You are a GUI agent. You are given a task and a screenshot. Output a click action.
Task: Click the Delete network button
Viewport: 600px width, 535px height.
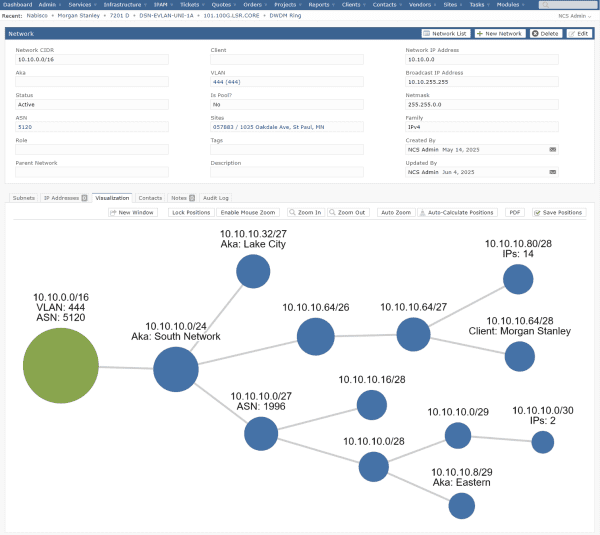point(545,34)
